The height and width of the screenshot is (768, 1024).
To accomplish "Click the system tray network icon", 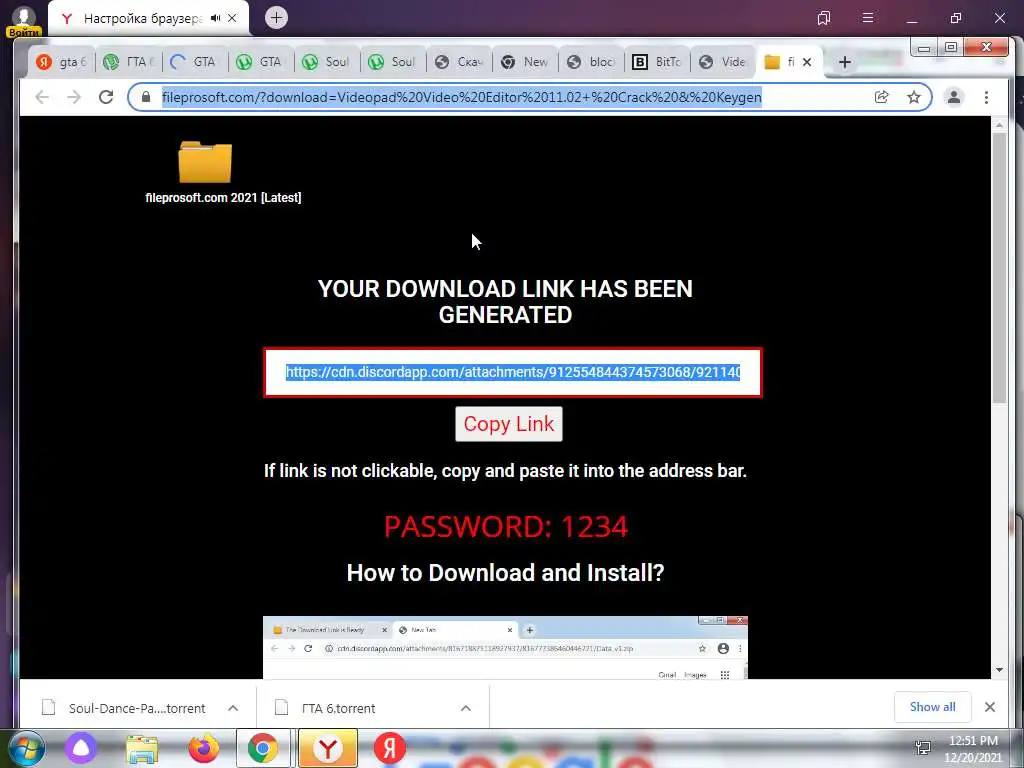I will 923,748.
